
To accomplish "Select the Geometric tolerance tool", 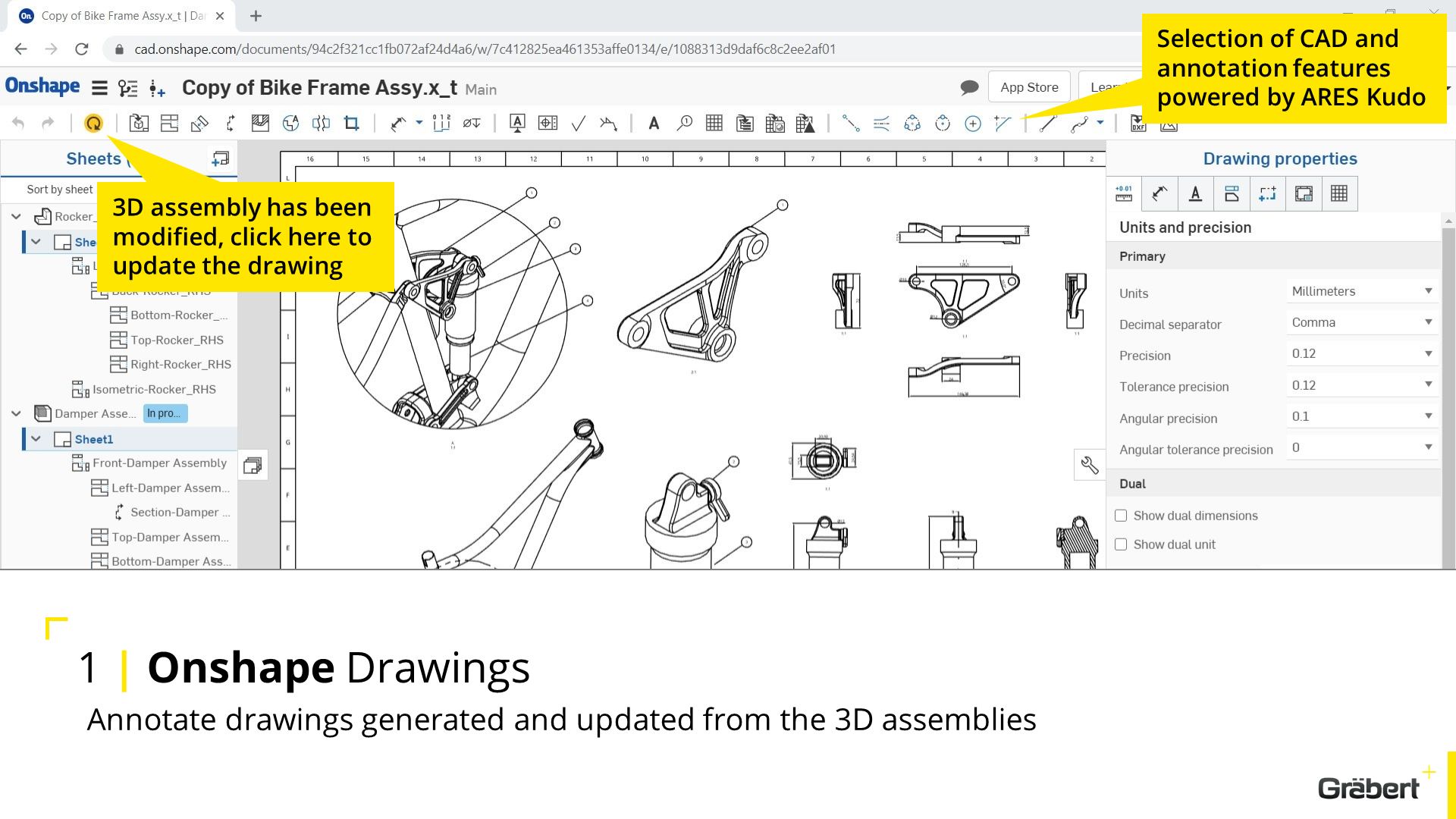I will point(548,123).
